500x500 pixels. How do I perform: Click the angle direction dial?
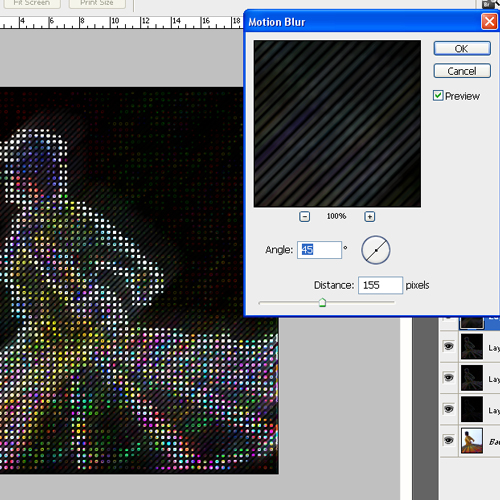tap(376, 250)
